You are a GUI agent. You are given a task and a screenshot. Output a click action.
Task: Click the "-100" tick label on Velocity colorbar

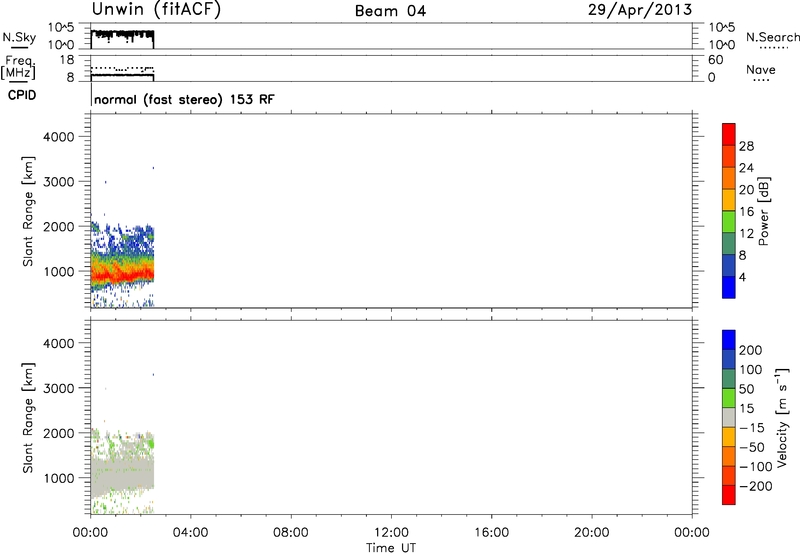pyautogui.click(x=756, y=467)
